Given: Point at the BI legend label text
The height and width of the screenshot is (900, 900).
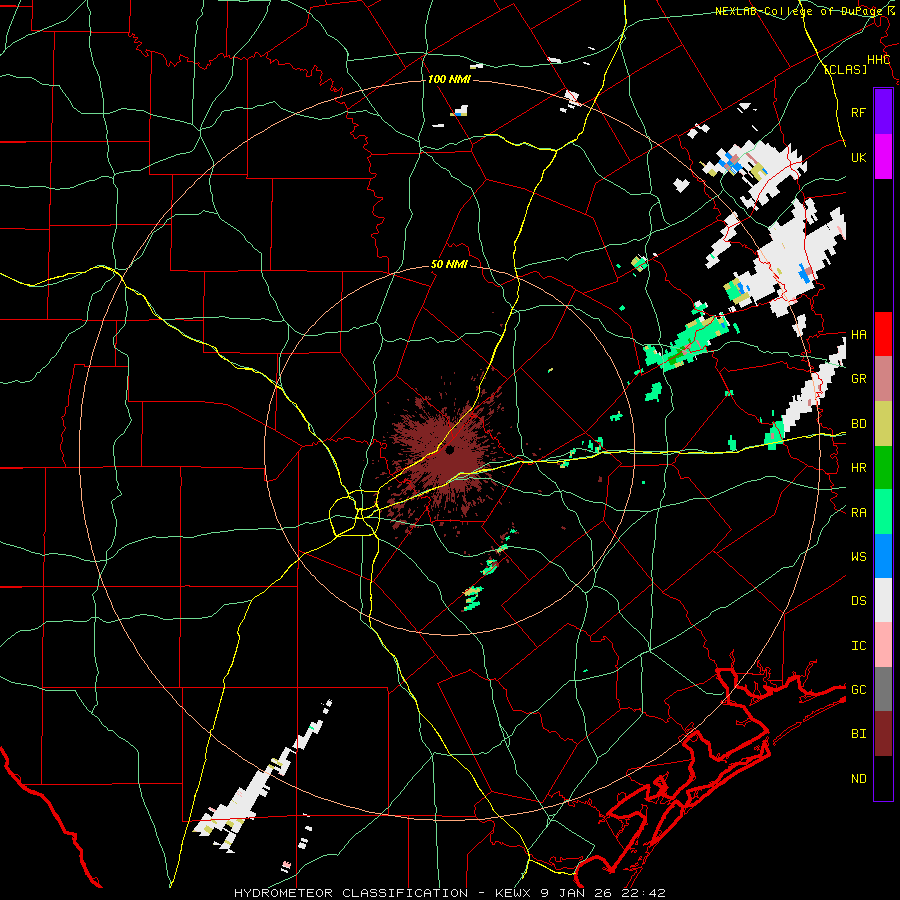Looking at the screenshot, I should pos(858,734).
